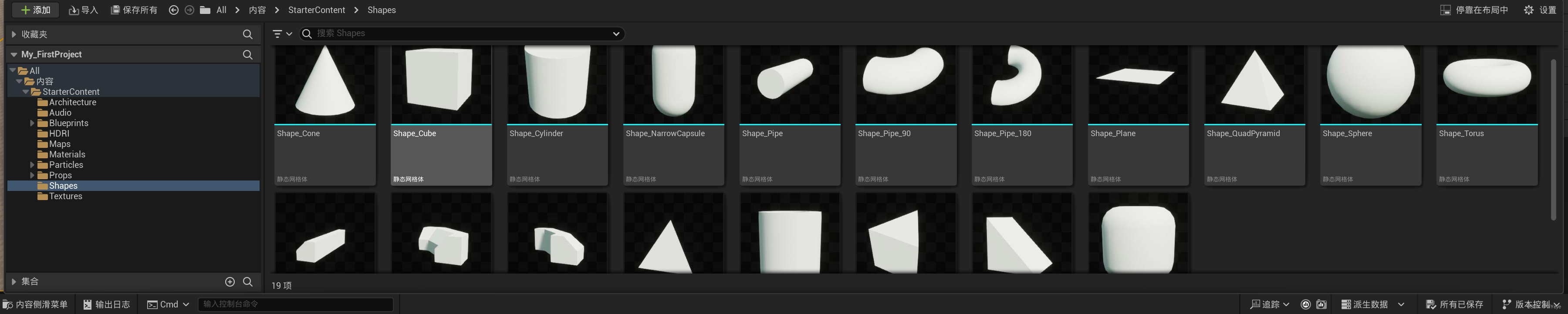1568x314 pixels.
Task: Select the 内容 breadcrumb in path bar
Action: 257,10
